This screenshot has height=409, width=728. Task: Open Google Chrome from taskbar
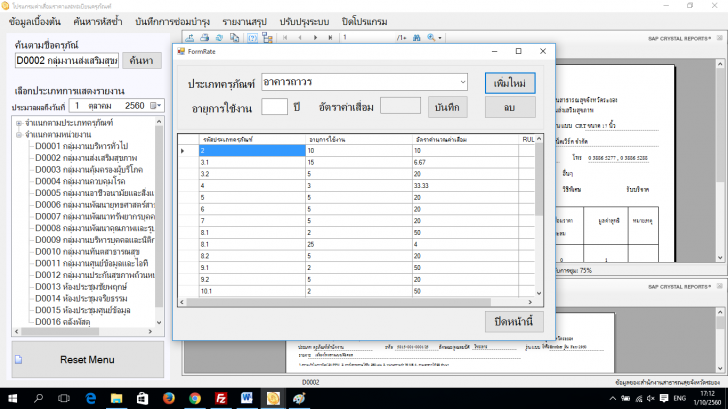195,398
